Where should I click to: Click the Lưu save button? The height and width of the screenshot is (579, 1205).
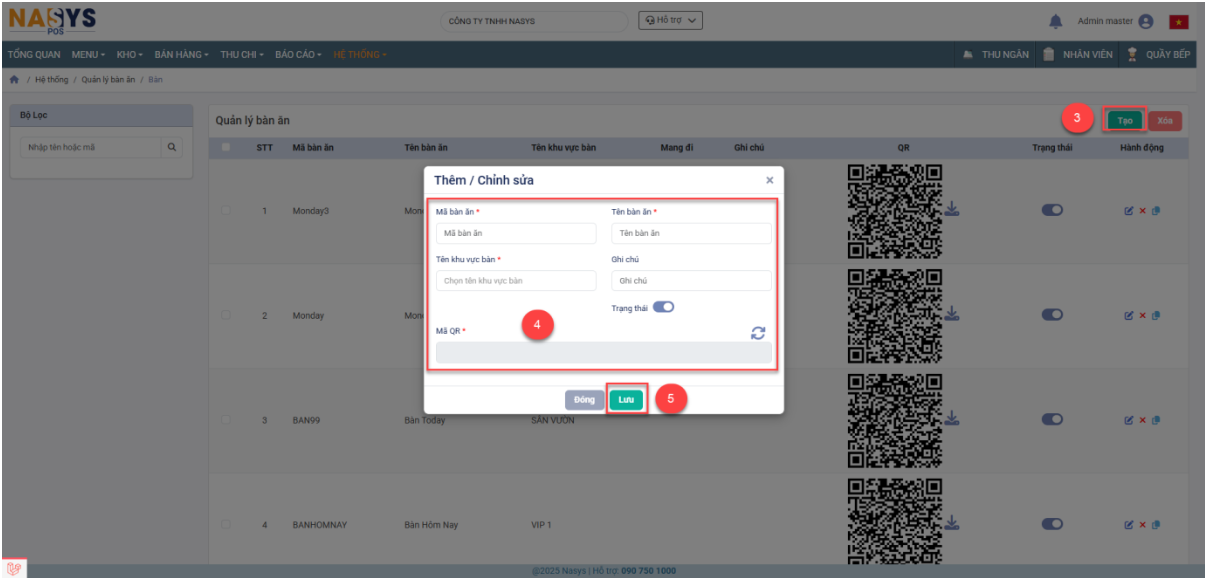click(626, 400)
